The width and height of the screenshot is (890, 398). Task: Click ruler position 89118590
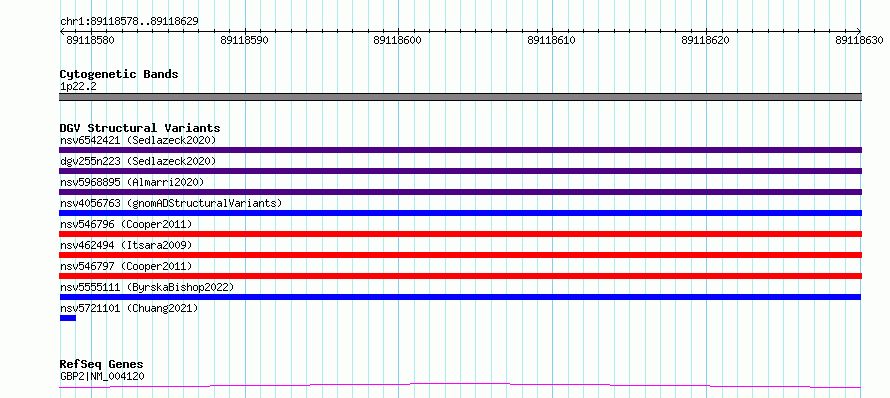tap(245, 40)
